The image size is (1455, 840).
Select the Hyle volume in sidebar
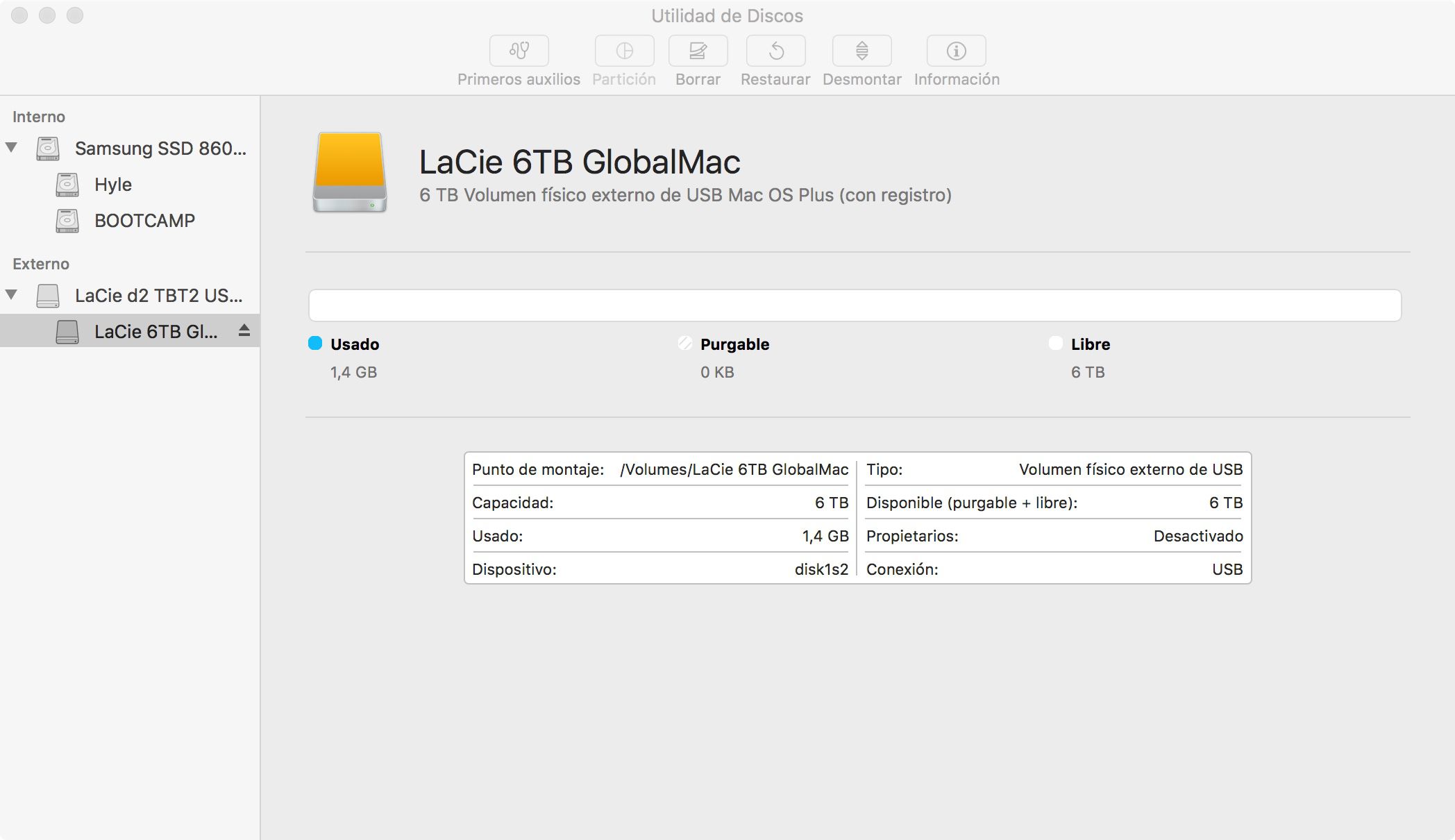click(130, 185)
